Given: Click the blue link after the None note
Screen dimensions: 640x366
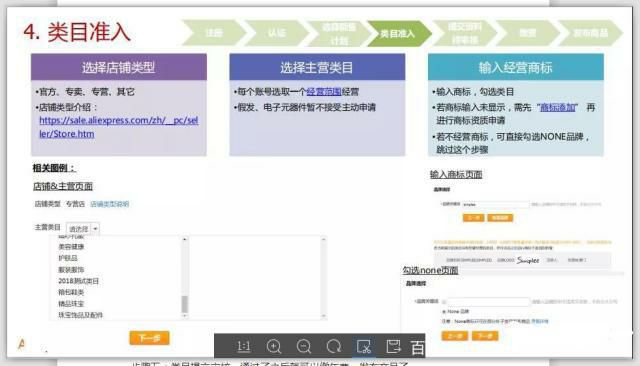Looking at the screenshot, I should [540, 321].
